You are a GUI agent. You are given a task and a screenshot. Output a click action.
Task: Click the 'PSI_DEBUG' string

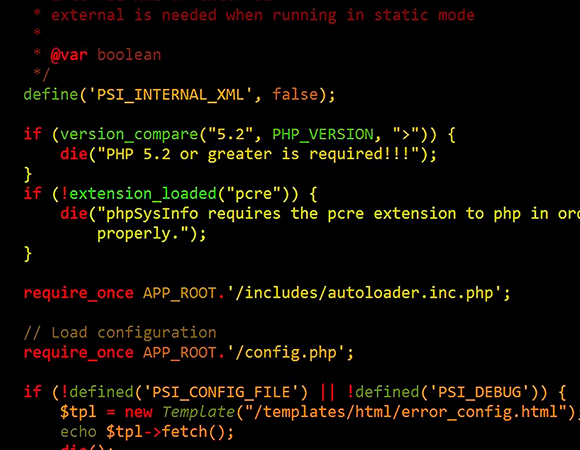480,392
